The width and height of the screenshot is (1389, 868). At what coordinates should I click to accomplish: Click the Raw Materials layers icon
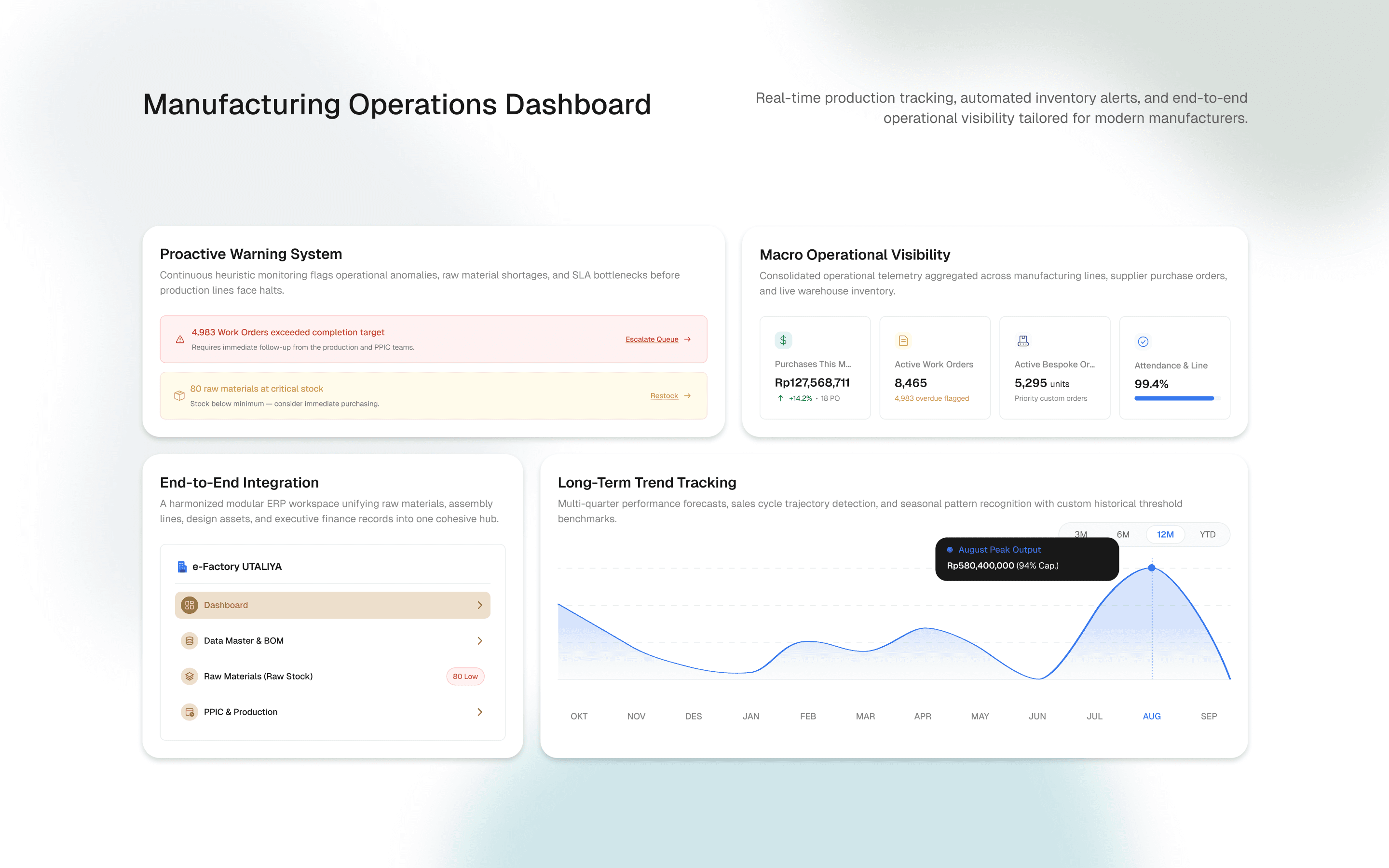190,676
